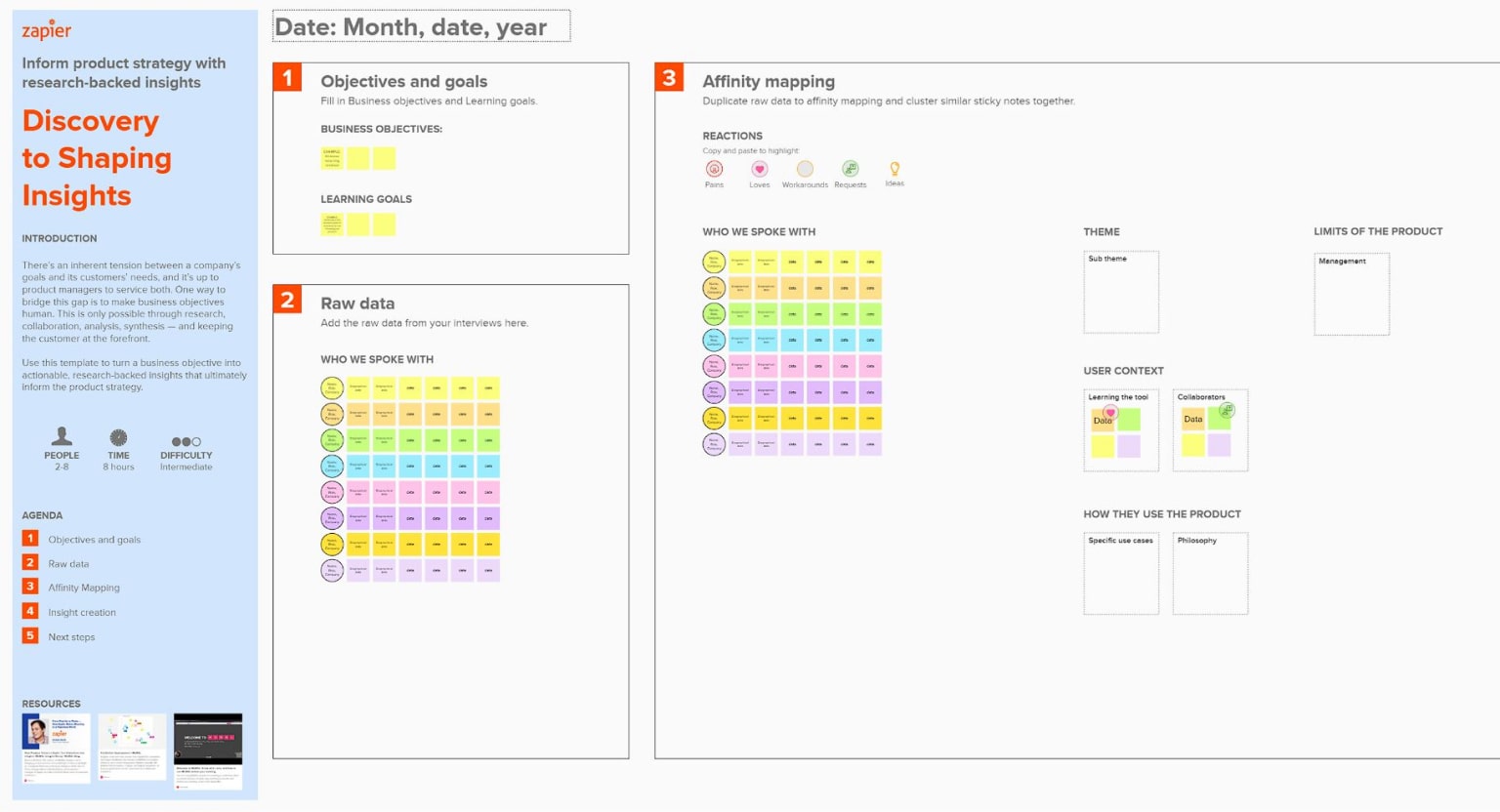Image resolution: width=1500 pixels, height=812 pixels.
Task: Select the Time 8 hours clock icon
Action: point(118,441)
